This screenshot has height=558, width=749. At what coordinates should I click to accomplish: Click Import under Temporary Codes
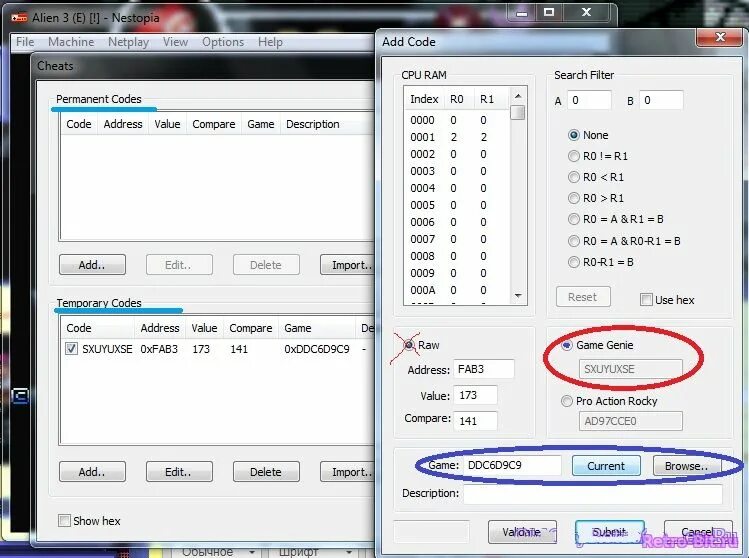point(347,472)
